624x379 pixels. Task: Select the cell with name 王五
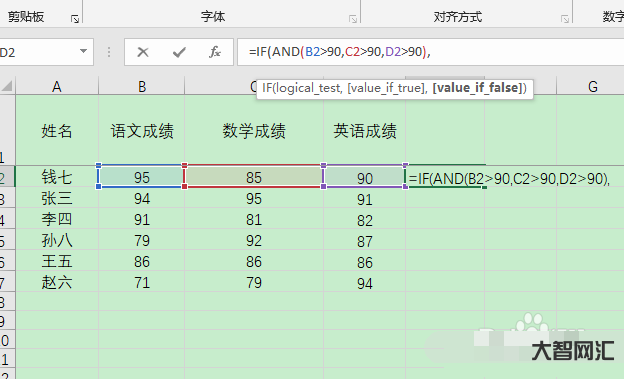[x=57, y=261]
